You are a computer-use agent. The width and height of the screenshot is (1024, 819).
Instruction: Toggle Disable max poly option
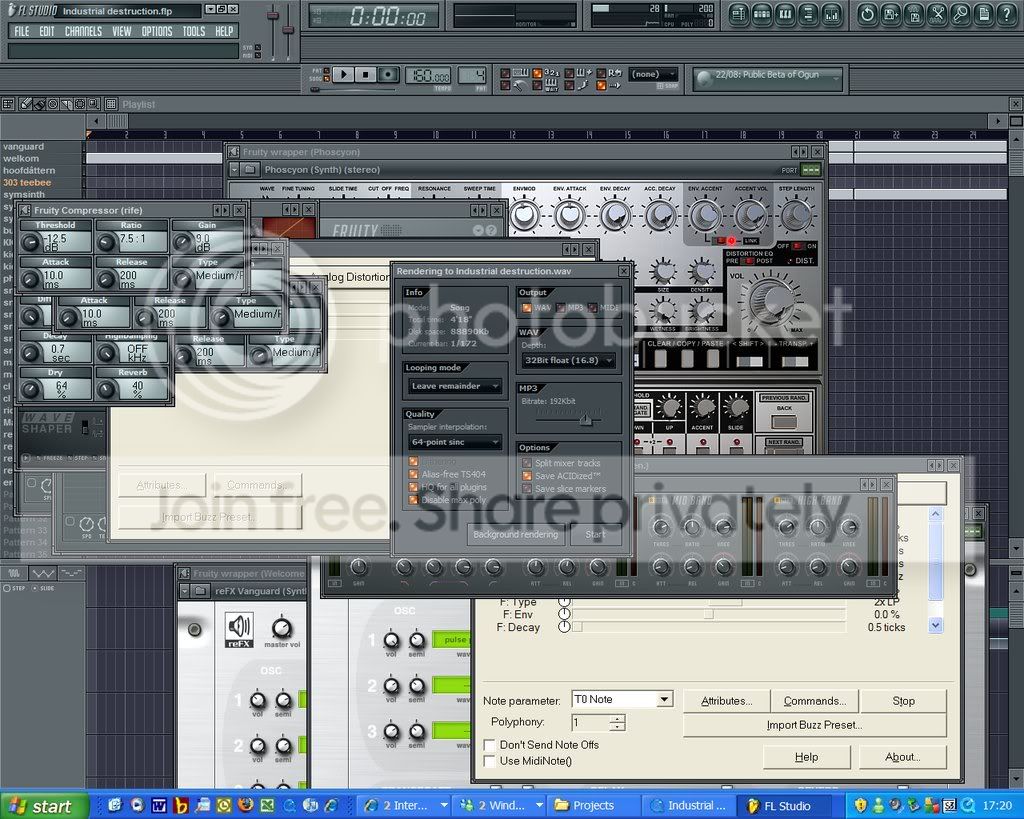pyautogui.click(x=413, y=500)
